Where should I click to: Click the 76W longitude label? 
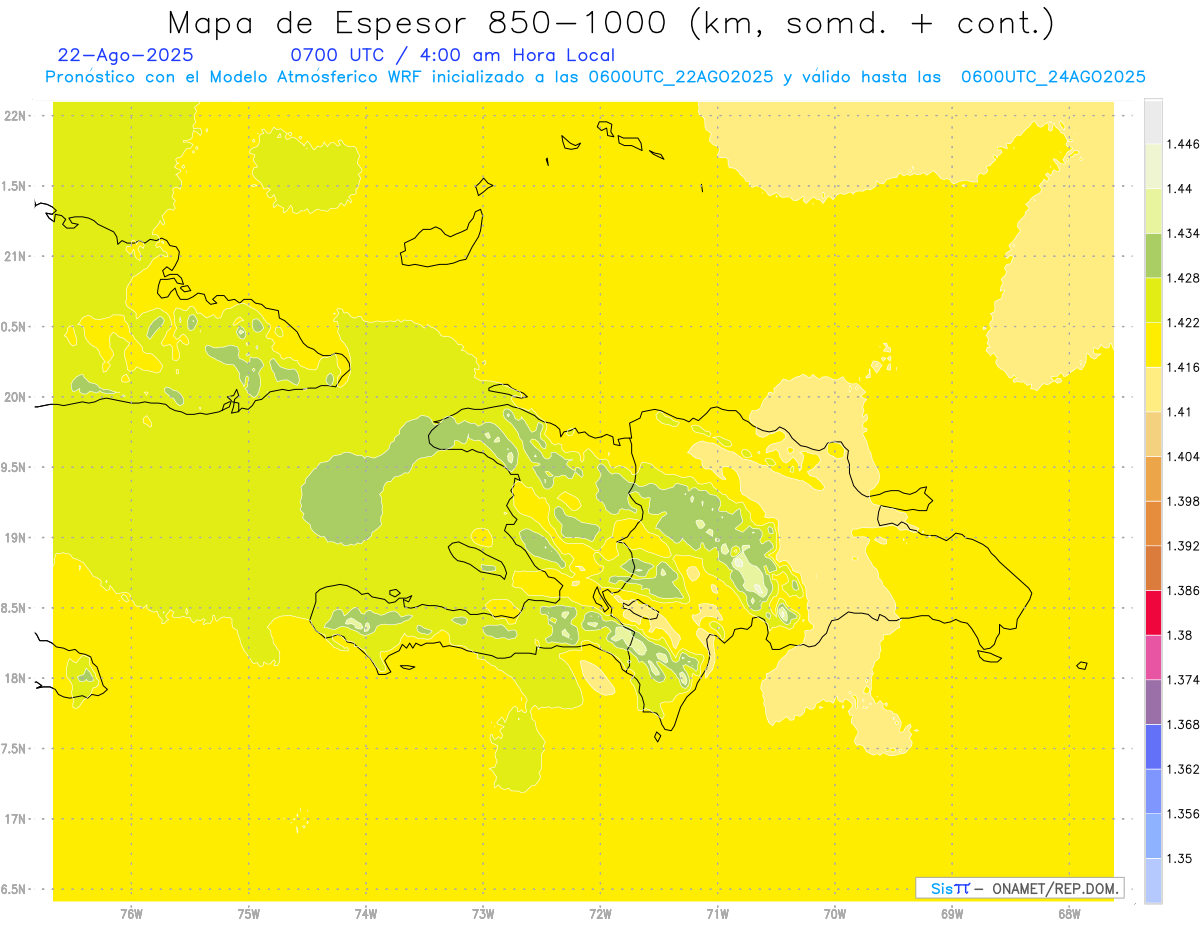click(131, 914)
